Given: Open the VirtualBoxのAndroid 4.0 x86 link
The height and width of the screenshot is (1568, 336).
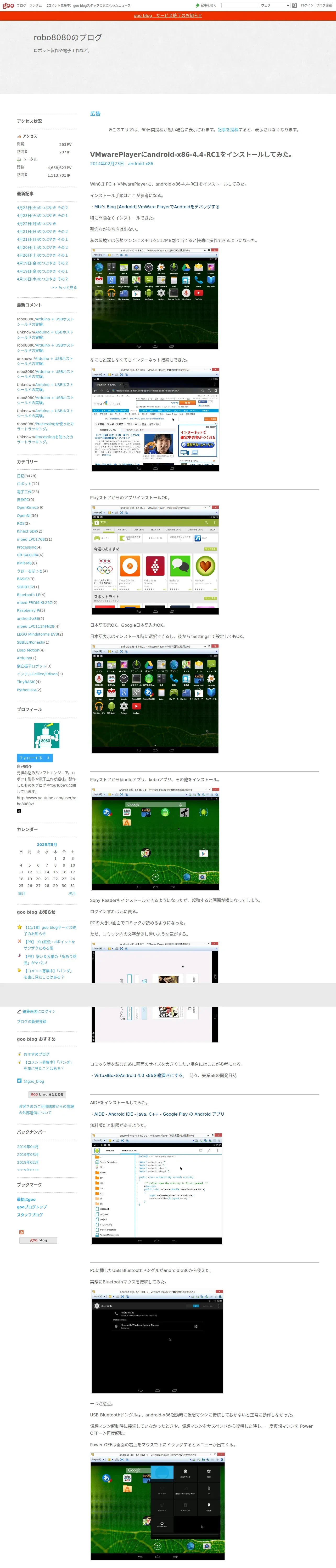Looking at the screenshot, I should pyautogui.click(x=138, y=1076).
